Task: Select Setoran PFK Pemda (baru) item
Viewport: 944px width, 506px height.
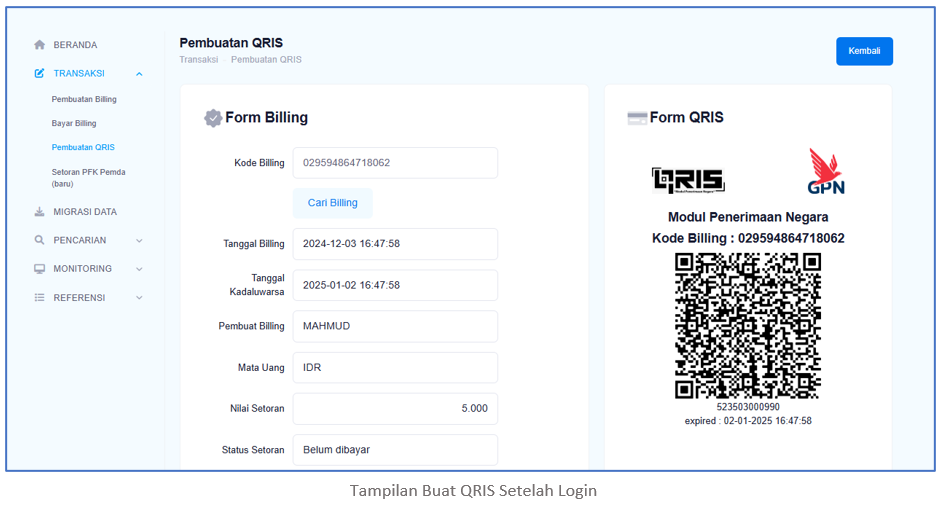Action: (x=88, y=177)
